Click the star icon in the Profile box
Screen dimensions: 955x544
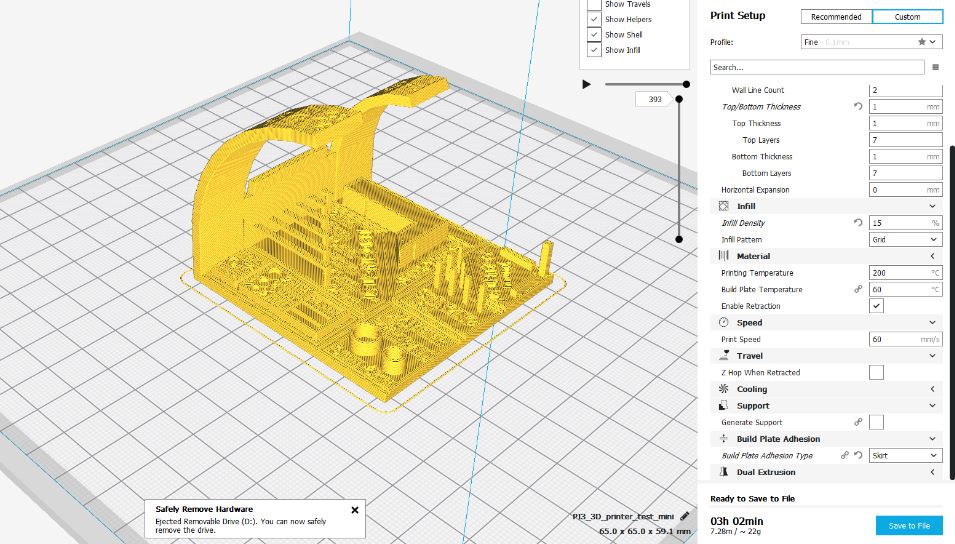[x=922, y=42]
